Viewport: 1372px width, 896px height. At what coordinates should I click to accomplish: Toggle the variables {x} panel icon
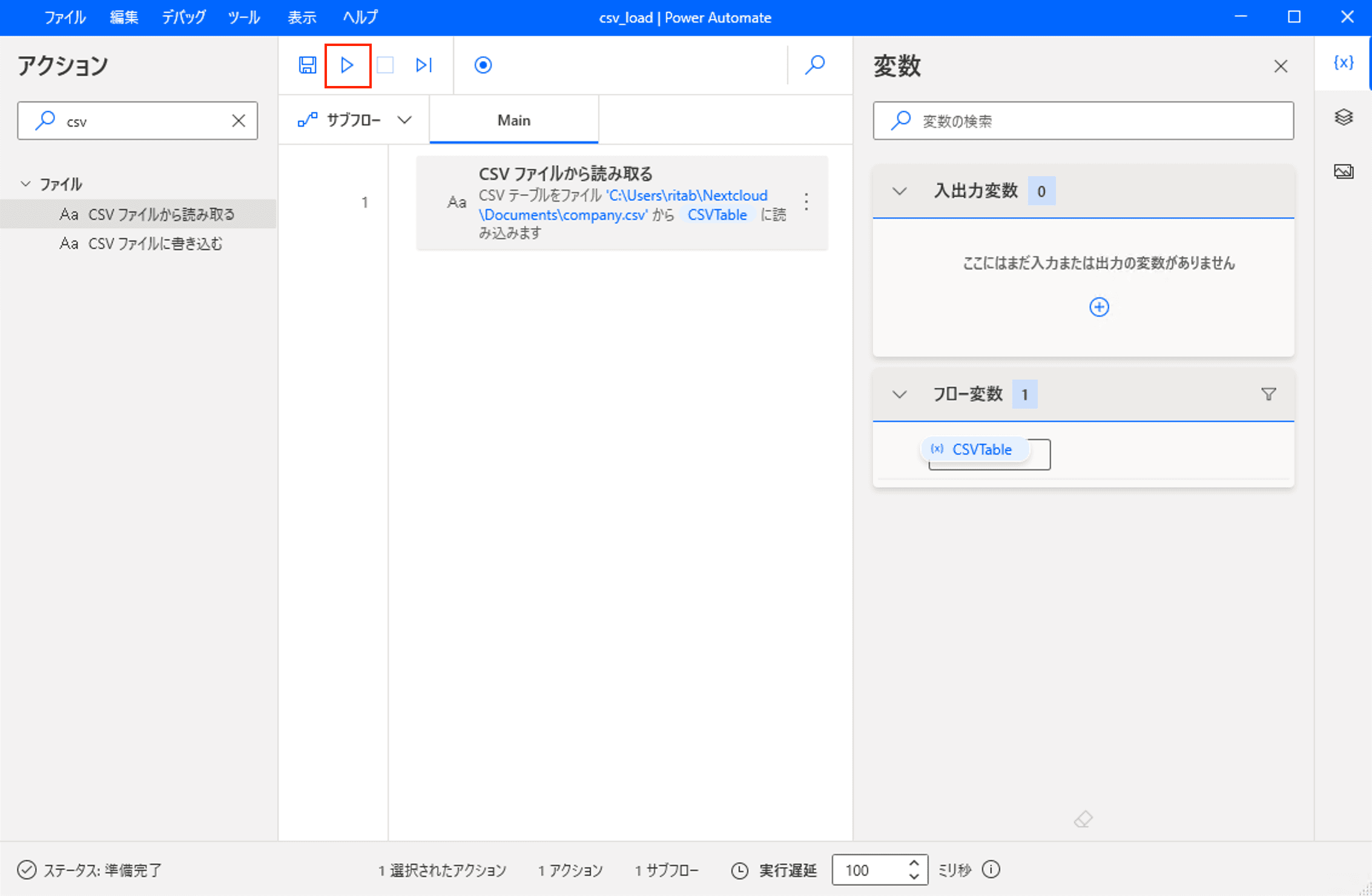click(x=1343, y=62)
